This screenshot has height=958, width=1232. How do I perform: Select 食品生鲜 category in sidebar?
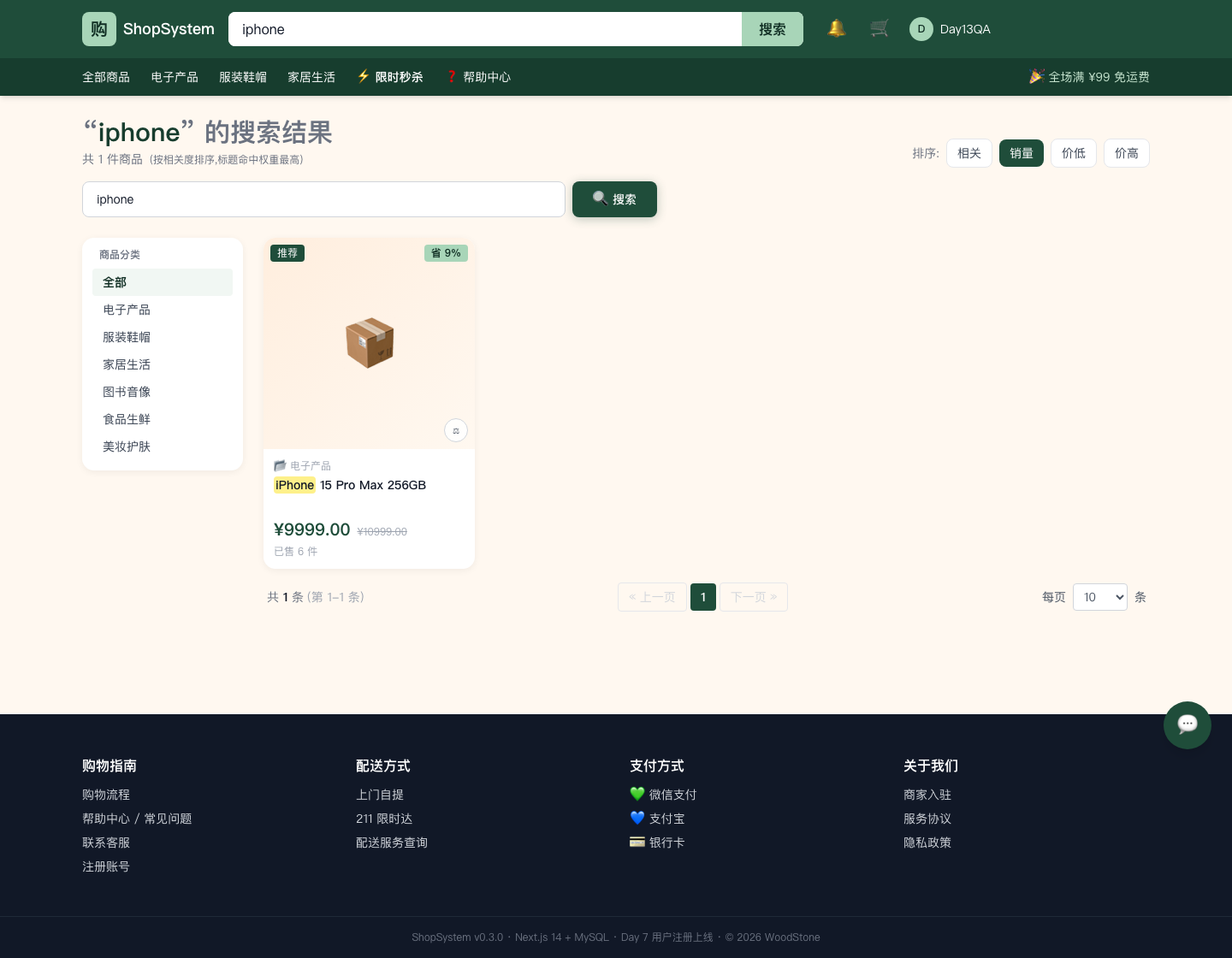(163, 419)
